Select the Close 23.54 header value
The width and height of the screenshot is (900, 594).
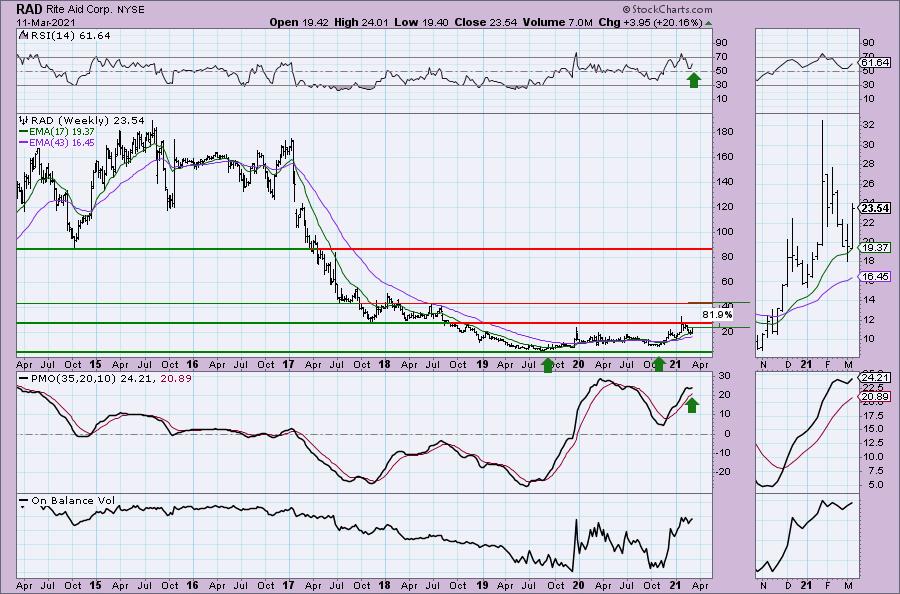(x=486, y=22)
